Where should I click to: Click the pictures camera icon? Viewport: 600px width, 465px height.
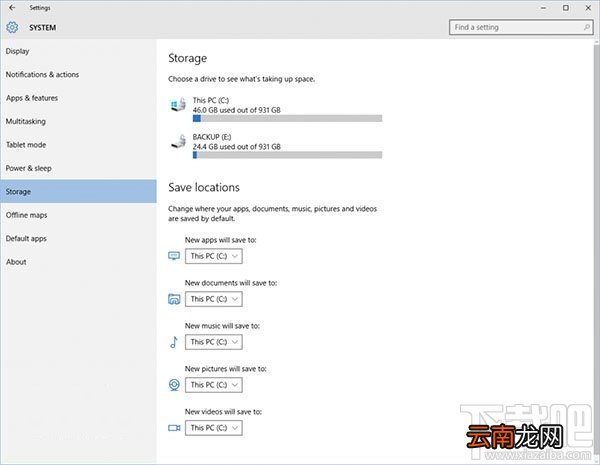[x=174, y=385]
